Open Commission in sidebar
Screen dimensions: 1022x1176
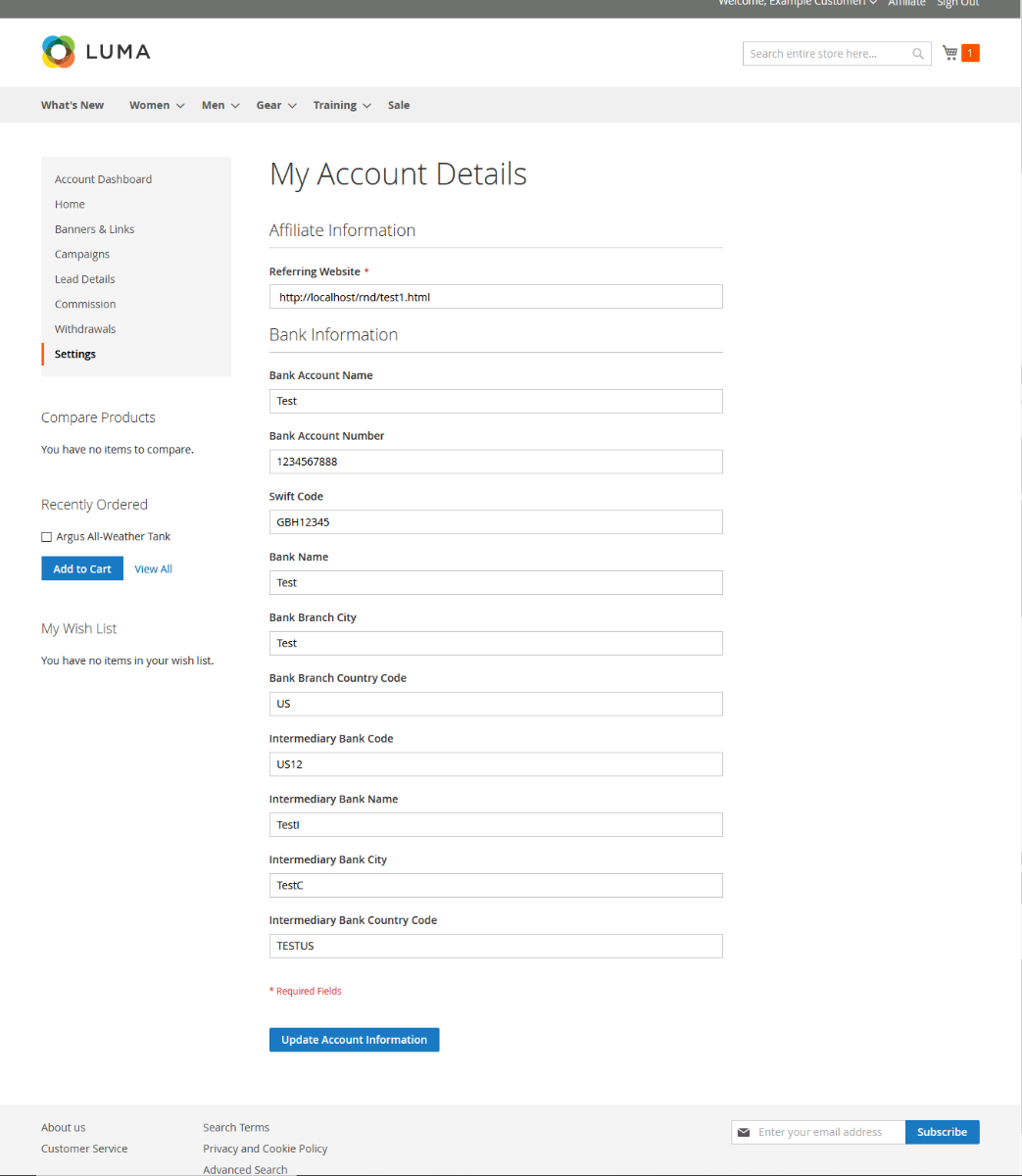[x=85, y=304]
